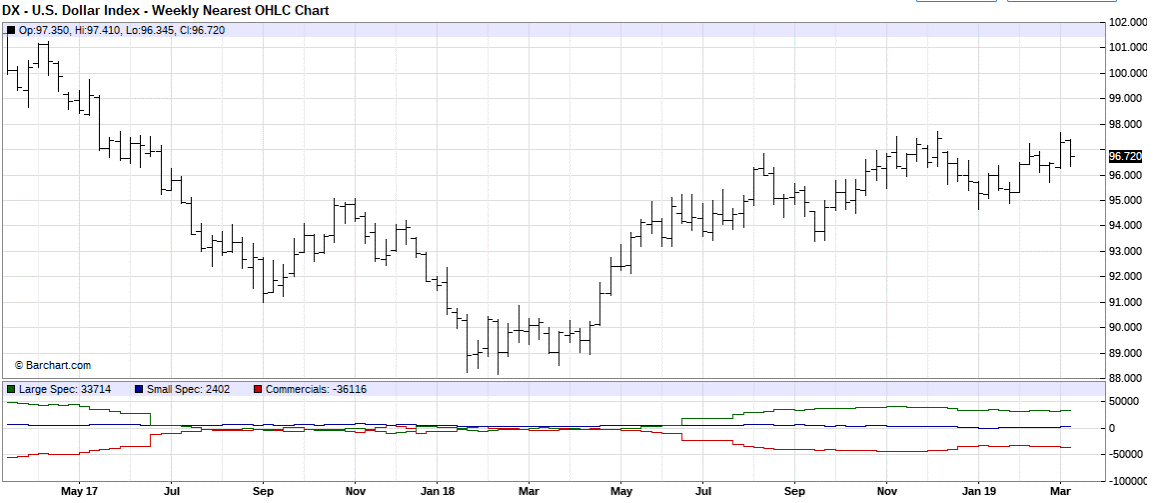Click the 'Small Spec: 2402' legend text
Viewport: 1169px width, 503px height.
[x=188, y=389]
